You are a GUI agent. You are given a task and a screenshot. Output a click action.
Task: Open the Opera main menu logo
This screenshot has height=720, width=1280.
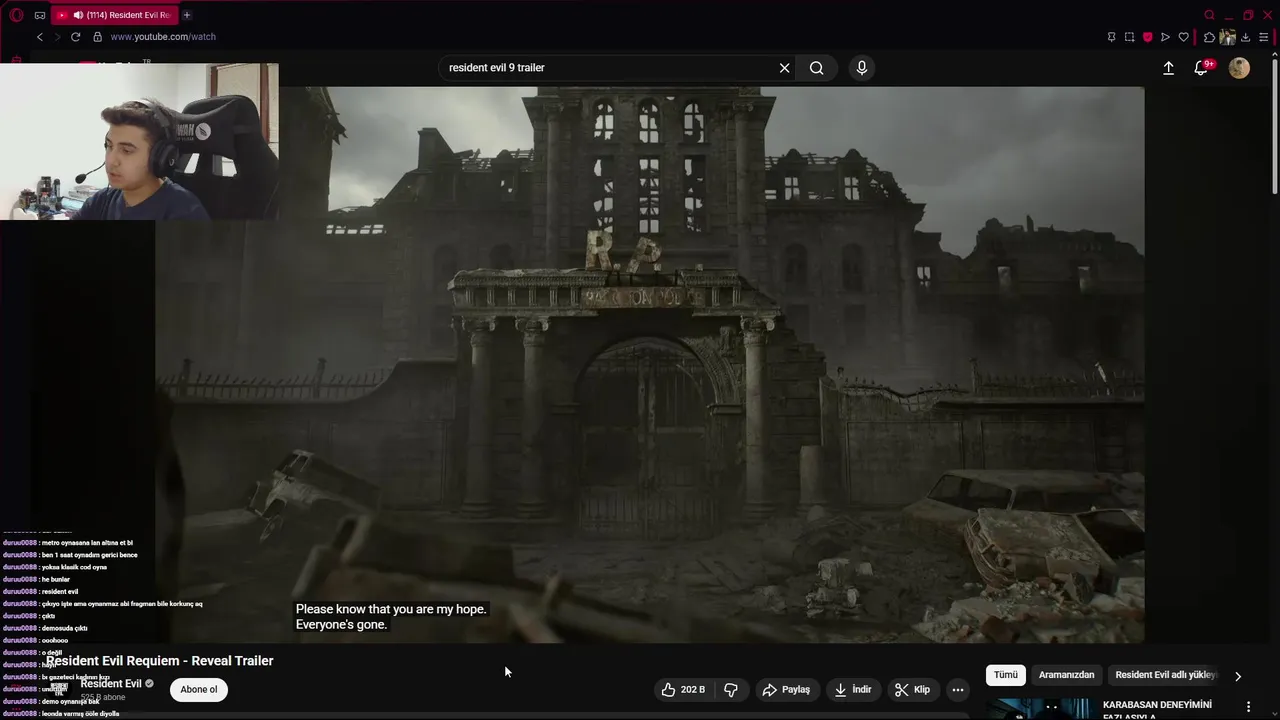(x=16, y=15)
